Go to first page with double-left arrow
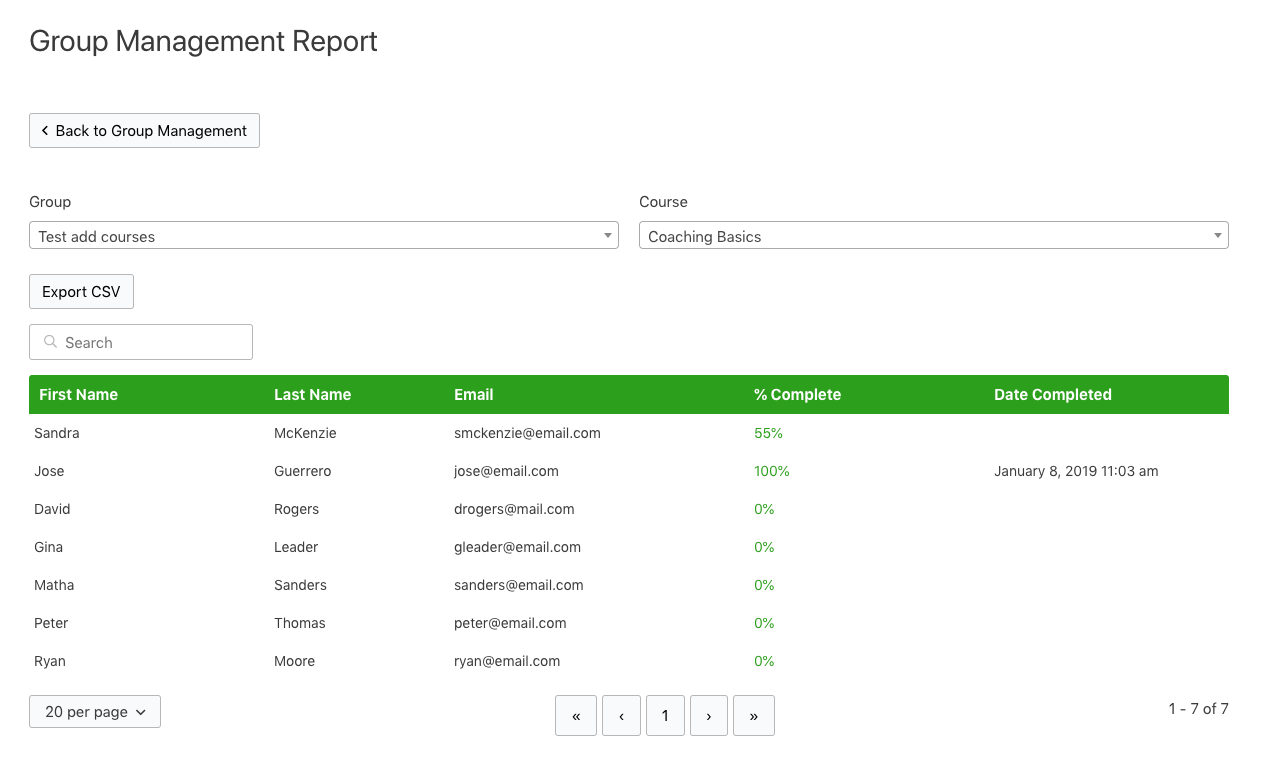Viewport: 1265px width, 770px height. click(x=576, y=716)
